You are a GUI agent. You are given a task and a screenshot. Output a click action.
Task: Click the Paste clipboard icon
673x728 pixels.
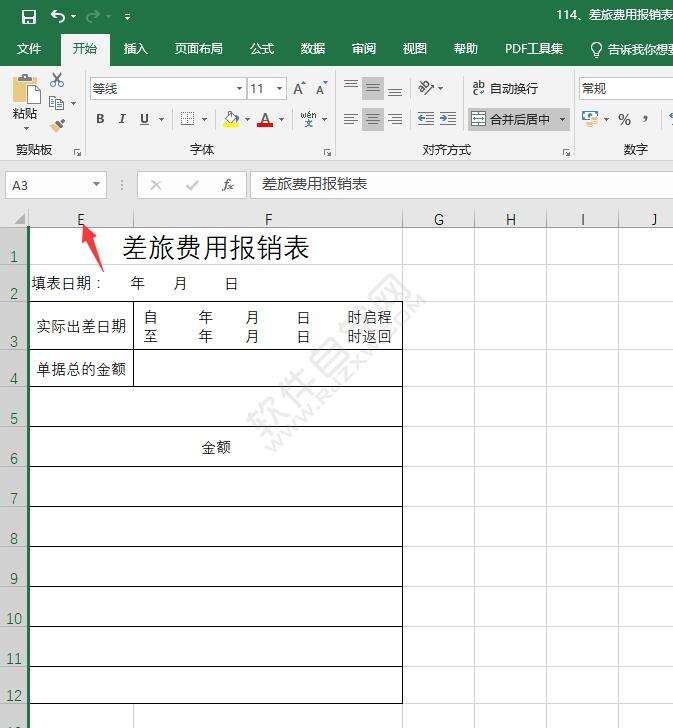point(26,89)
